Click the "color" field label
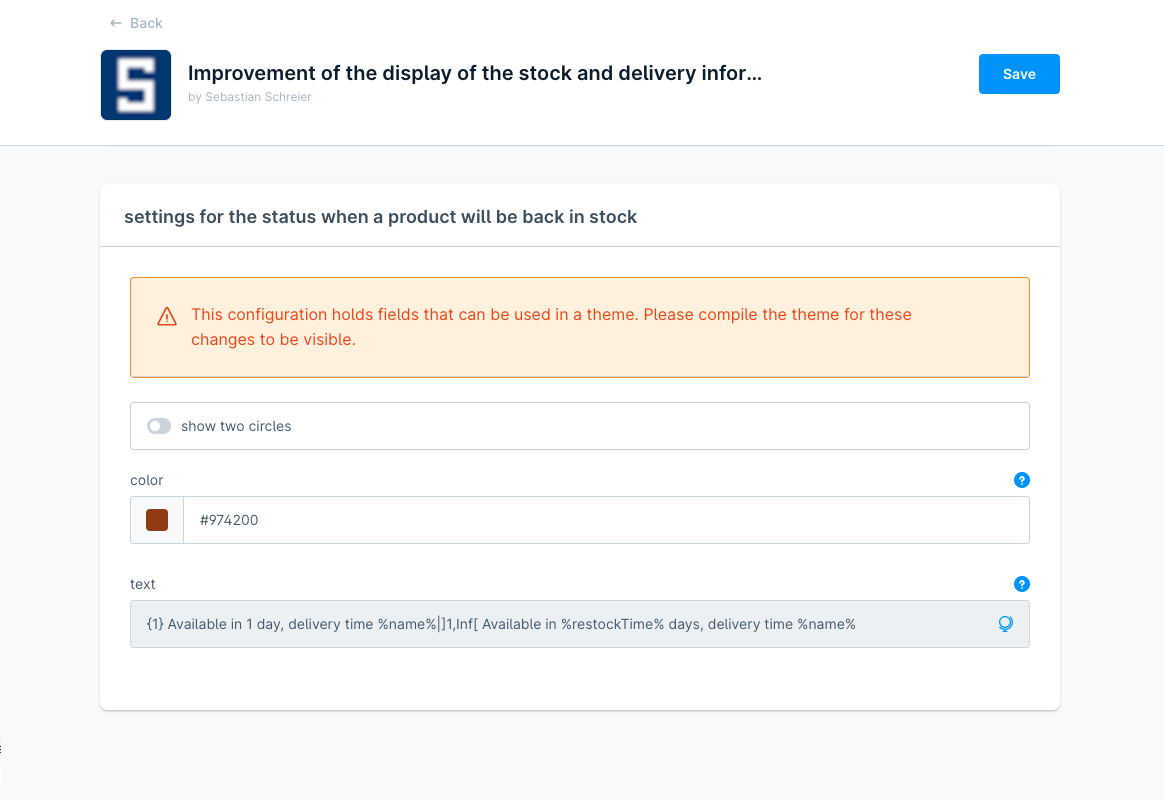Viewport: 1164px width, 800px height. pos(147,480)
